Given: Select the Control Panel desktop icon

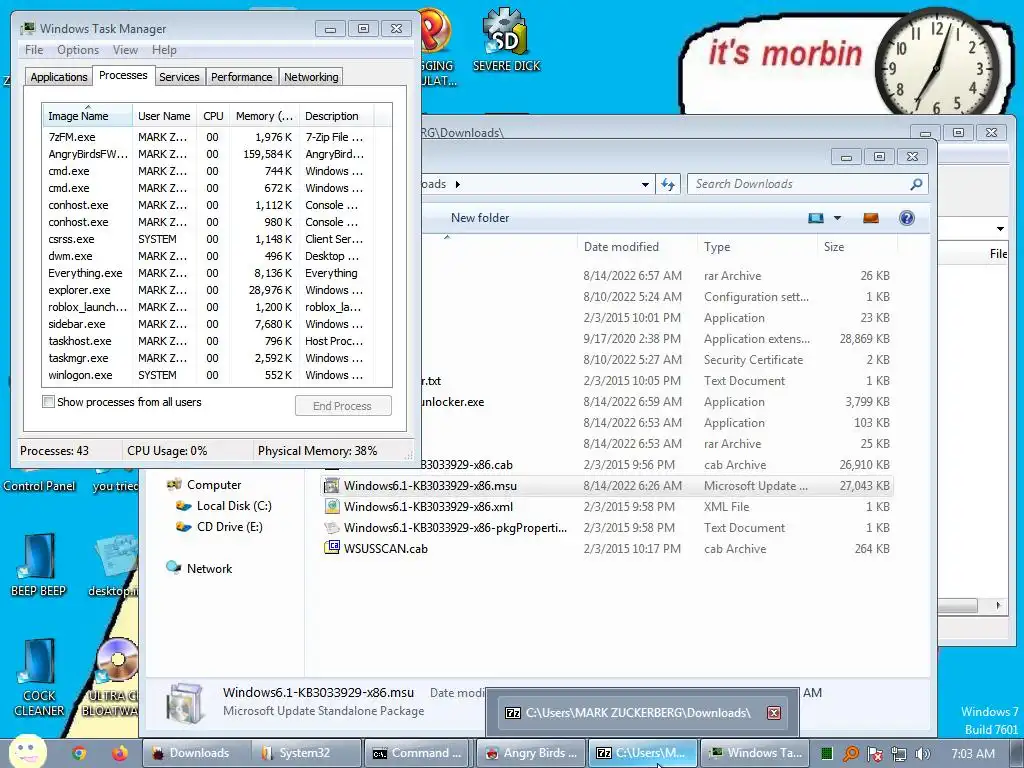Looking at the screenshot, I should click(x=39, y=481).
